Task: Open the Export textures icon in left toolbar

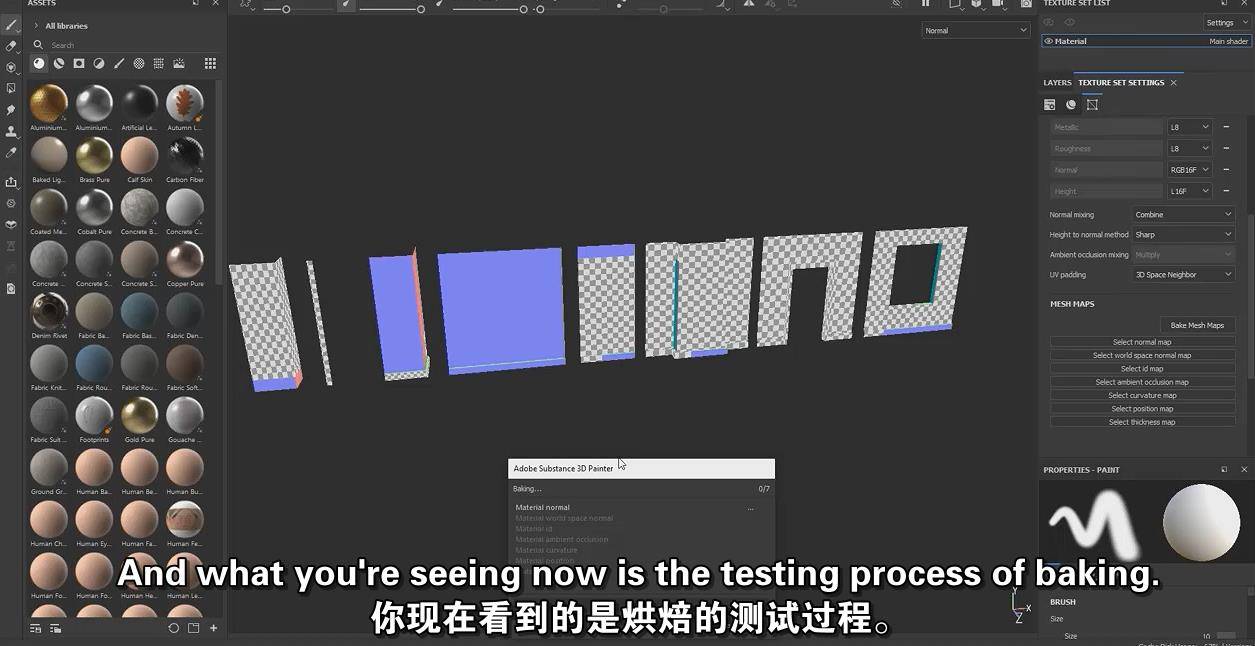Action: point(11,182)
